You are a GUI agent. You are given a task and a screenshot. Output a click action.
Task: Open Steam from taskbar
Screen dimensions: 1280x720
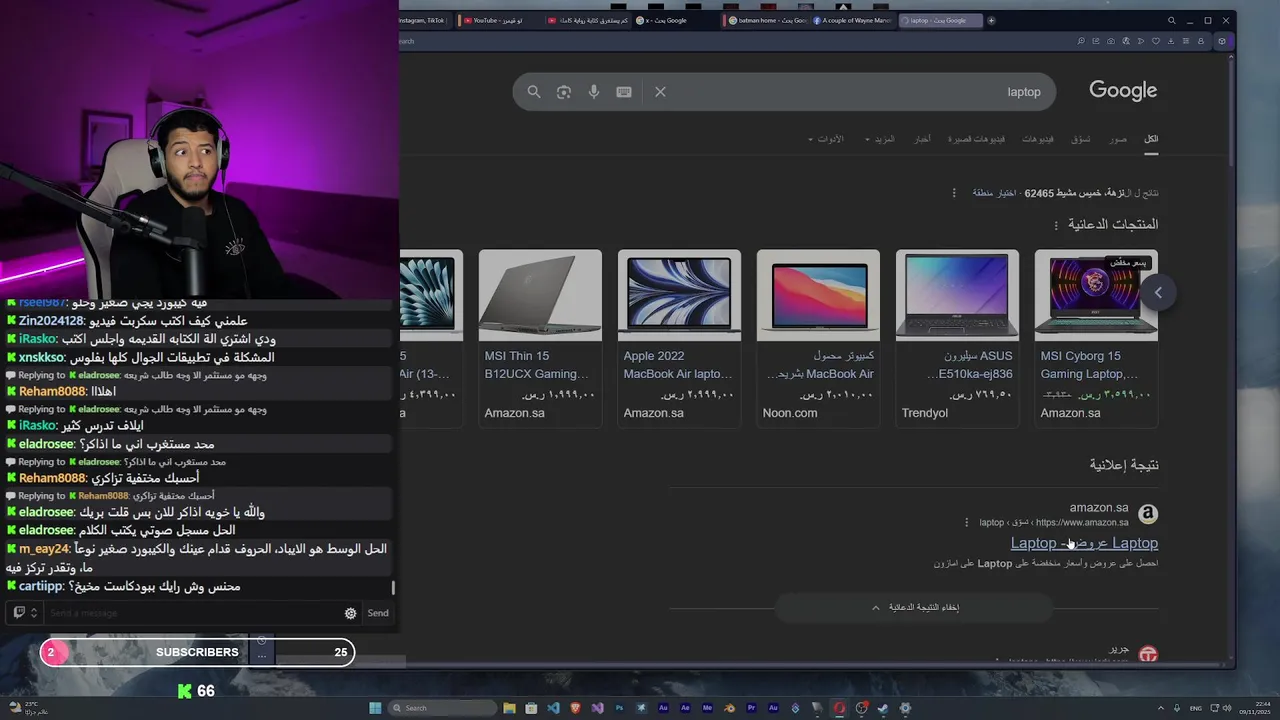click(x=883, y=708)
